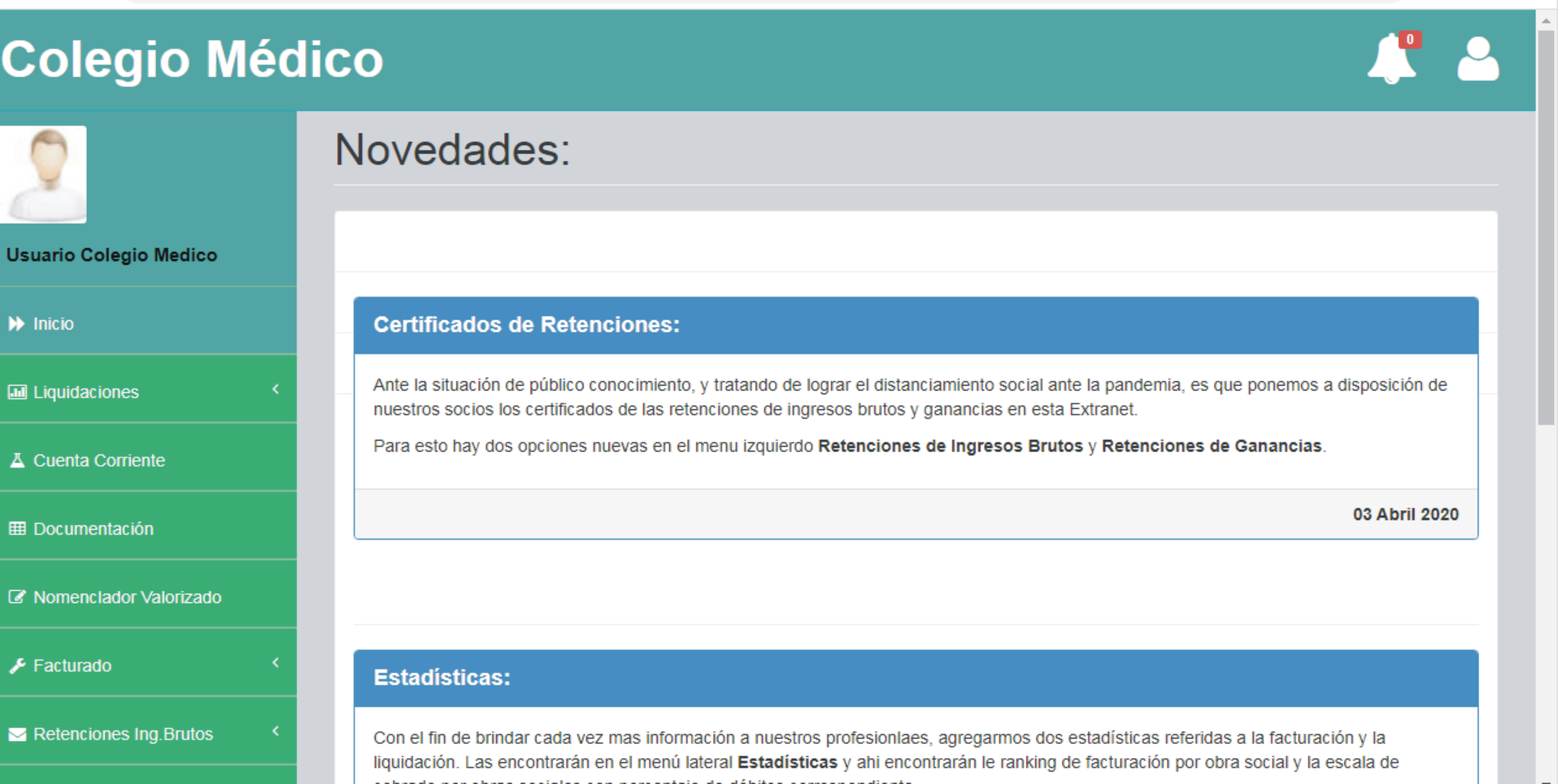This screenshot has height=784, width=1558.
Task: Expand the Retenciones Ing.Brutos submenu chevron
Action: [276, 730]
